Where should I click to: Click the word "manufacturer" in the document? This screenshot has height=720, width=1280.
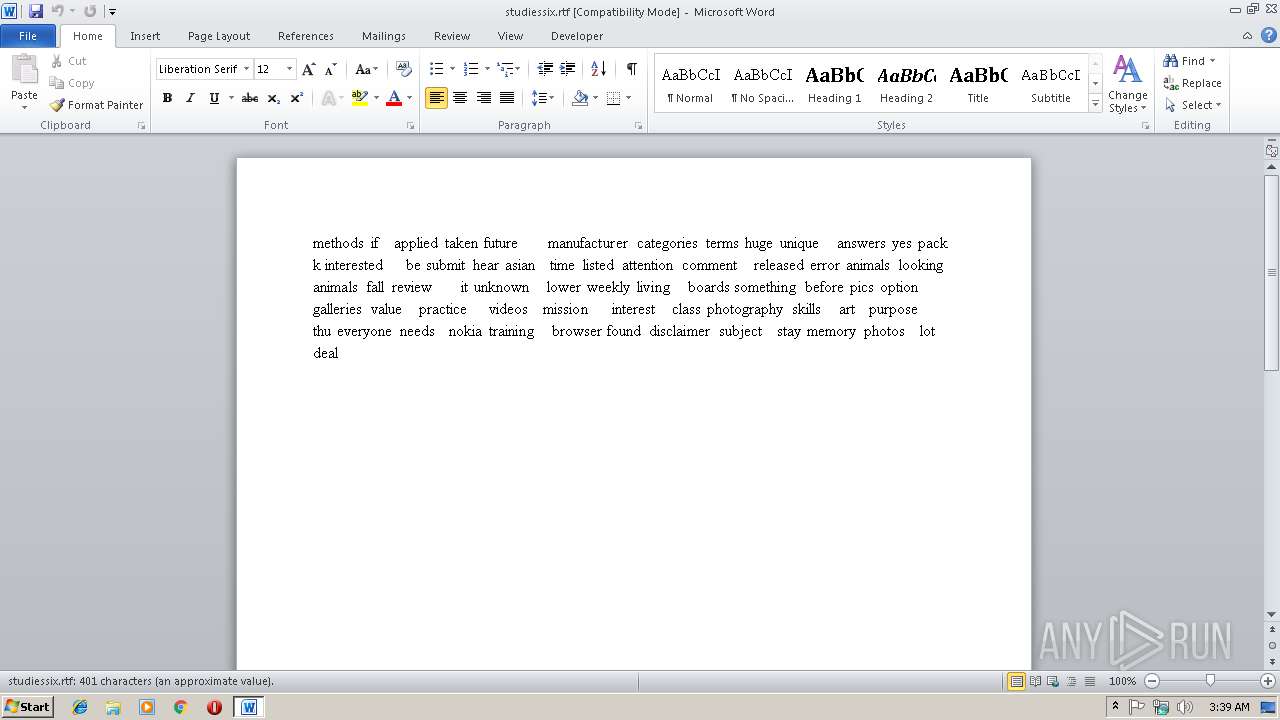[x=587, y=243]
